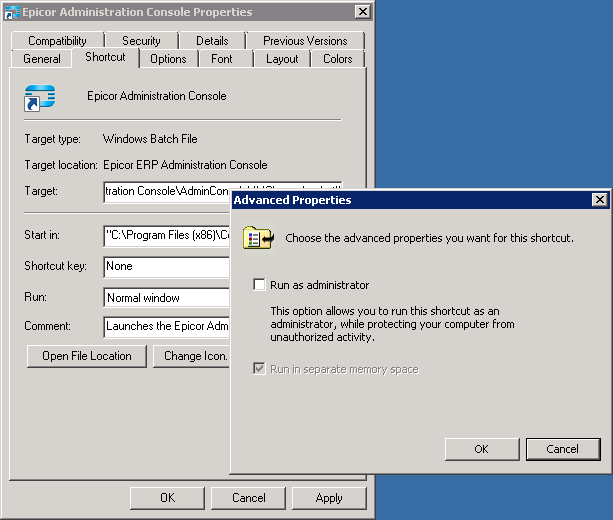Click the 'Target type:' label

[x=52, y=139]
